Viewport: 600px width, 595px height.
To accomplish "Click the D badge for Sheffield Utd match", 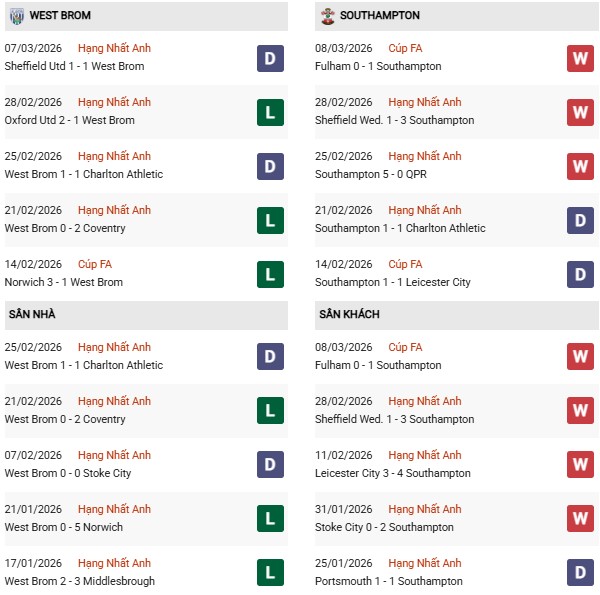I will click(x=270, y=58).
